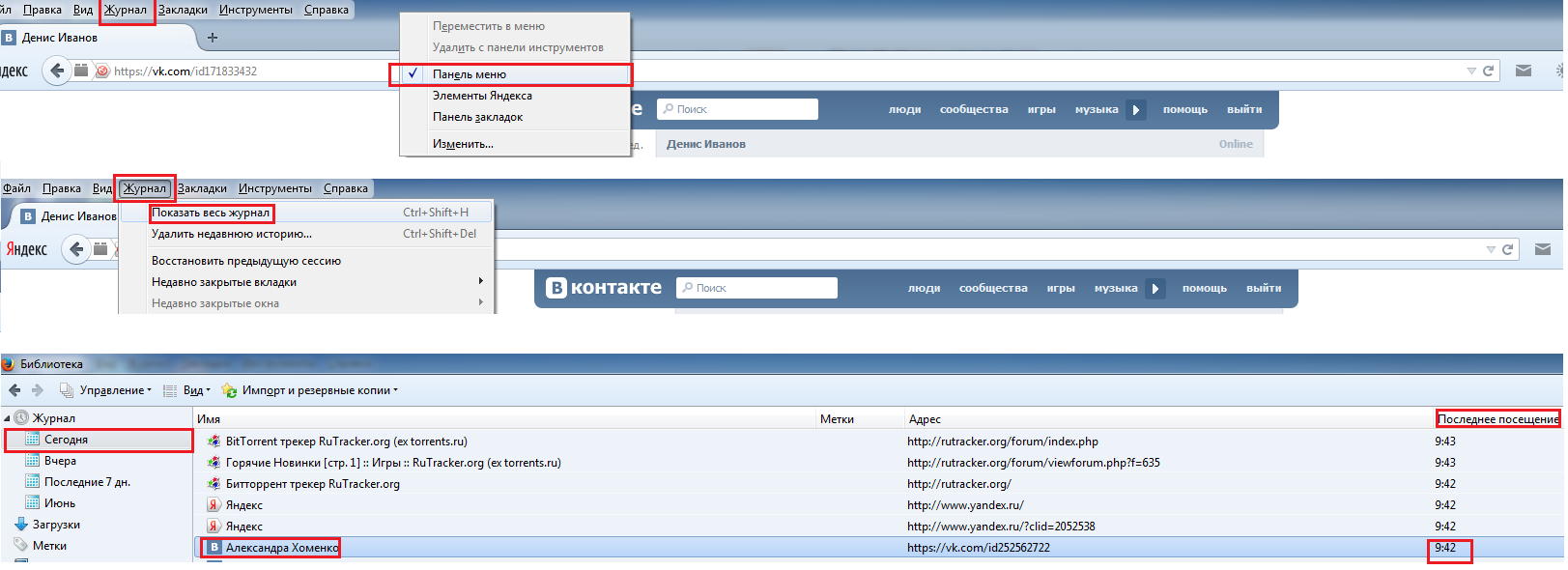
Task: Click the ВКонтакте logo in the page header
Action: (604, 287)
